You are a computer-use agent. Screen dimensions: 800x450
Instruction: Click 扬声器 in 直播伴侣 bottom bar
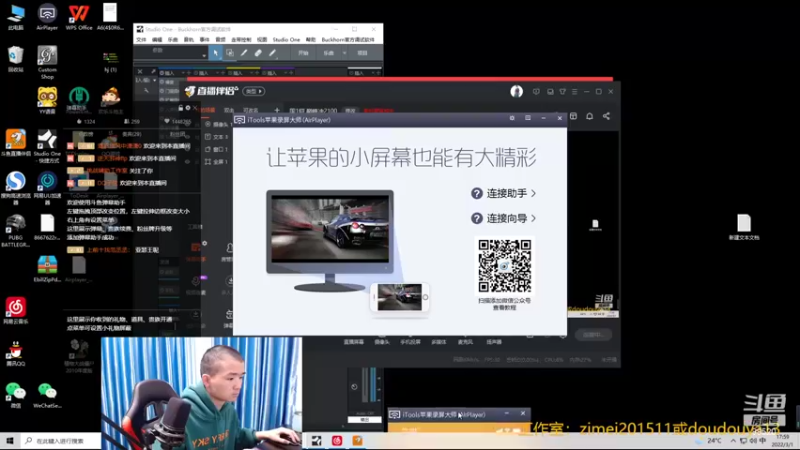point(494,342)
